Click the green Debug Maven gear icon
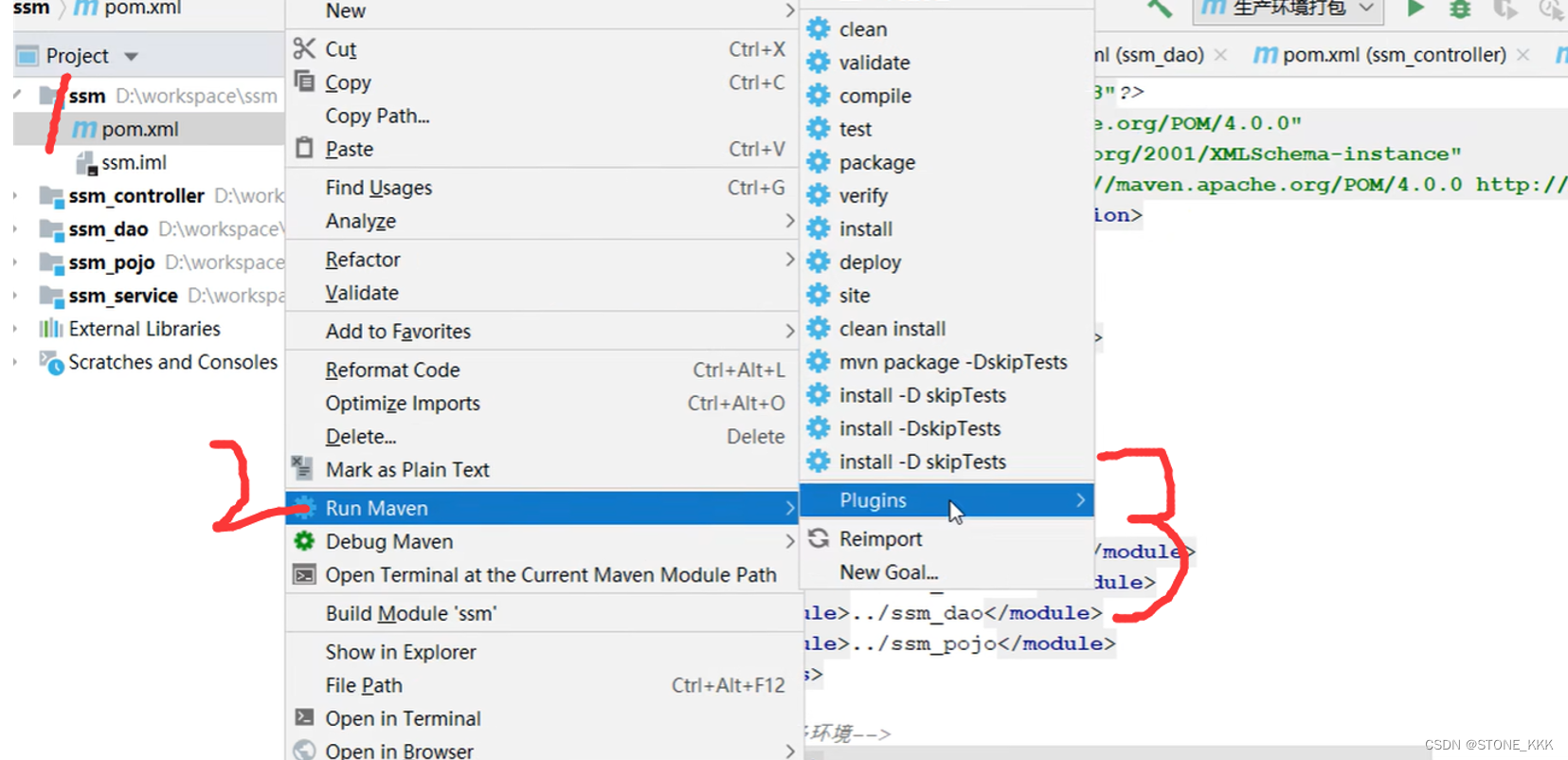1568x760 pixels. (x=304, y=541)
